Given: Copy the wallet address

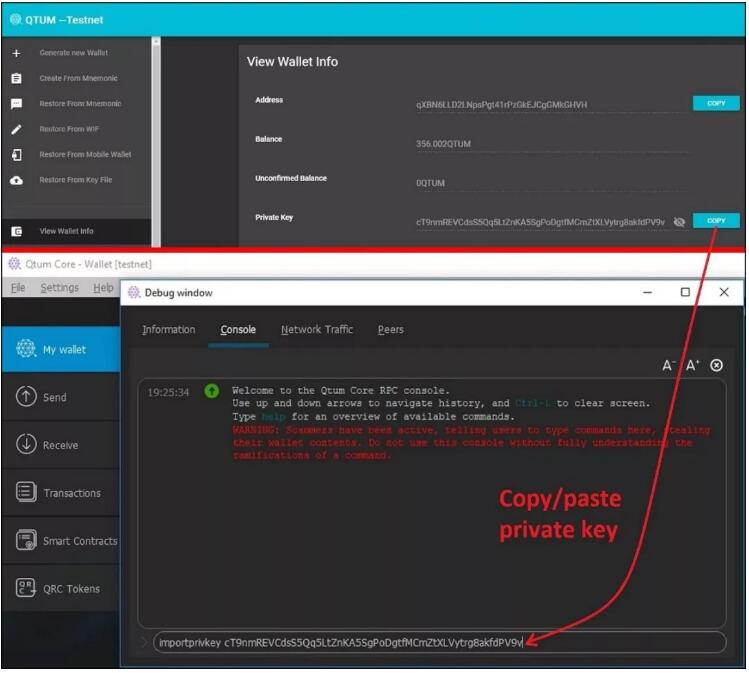Looking at the screenshot, I should tap(716, 103).
